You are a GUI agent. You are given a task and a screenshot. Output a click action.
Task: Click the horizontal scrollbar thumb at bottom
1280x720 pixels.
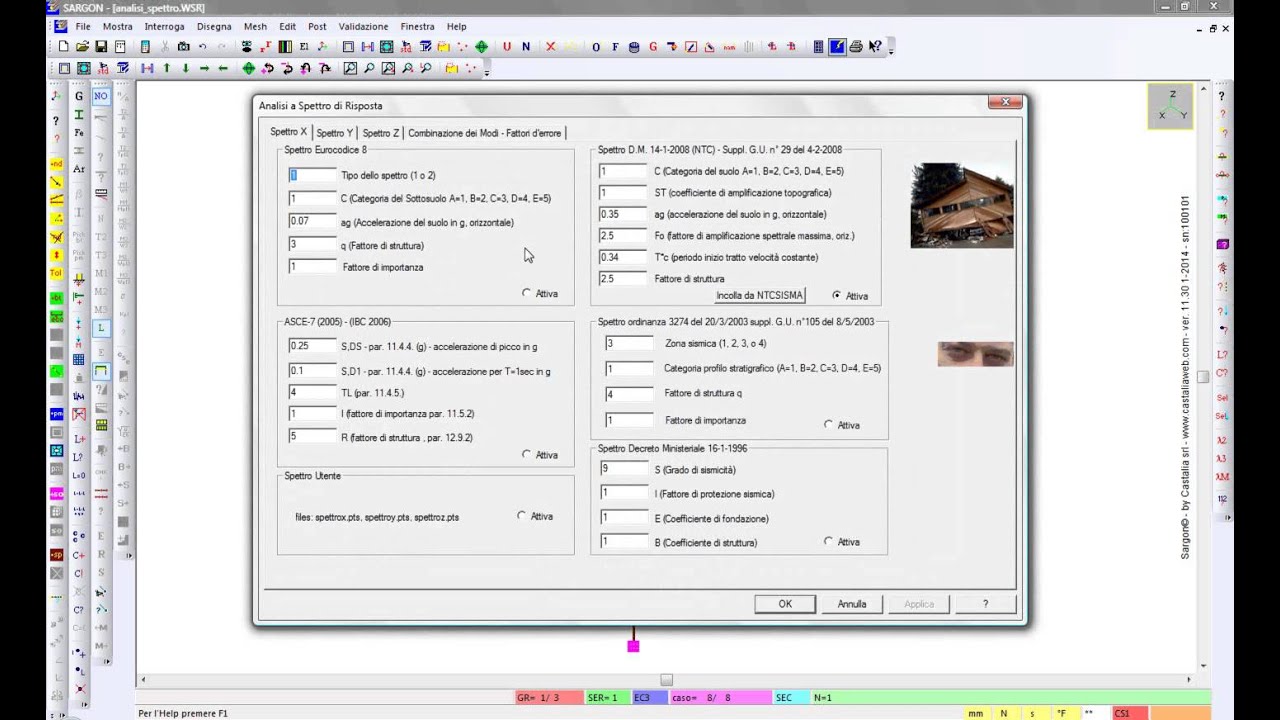[x=666, y=680]
